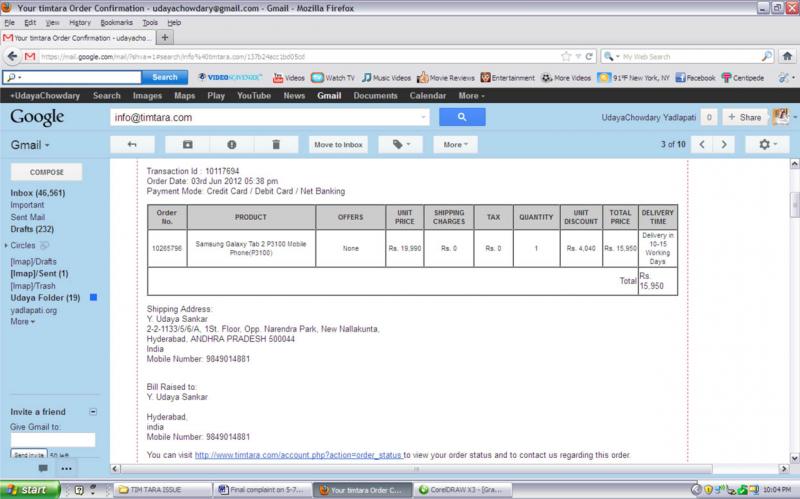Go back with Firefox back arrow
The image size is (800, 499).
click(12, 56)
